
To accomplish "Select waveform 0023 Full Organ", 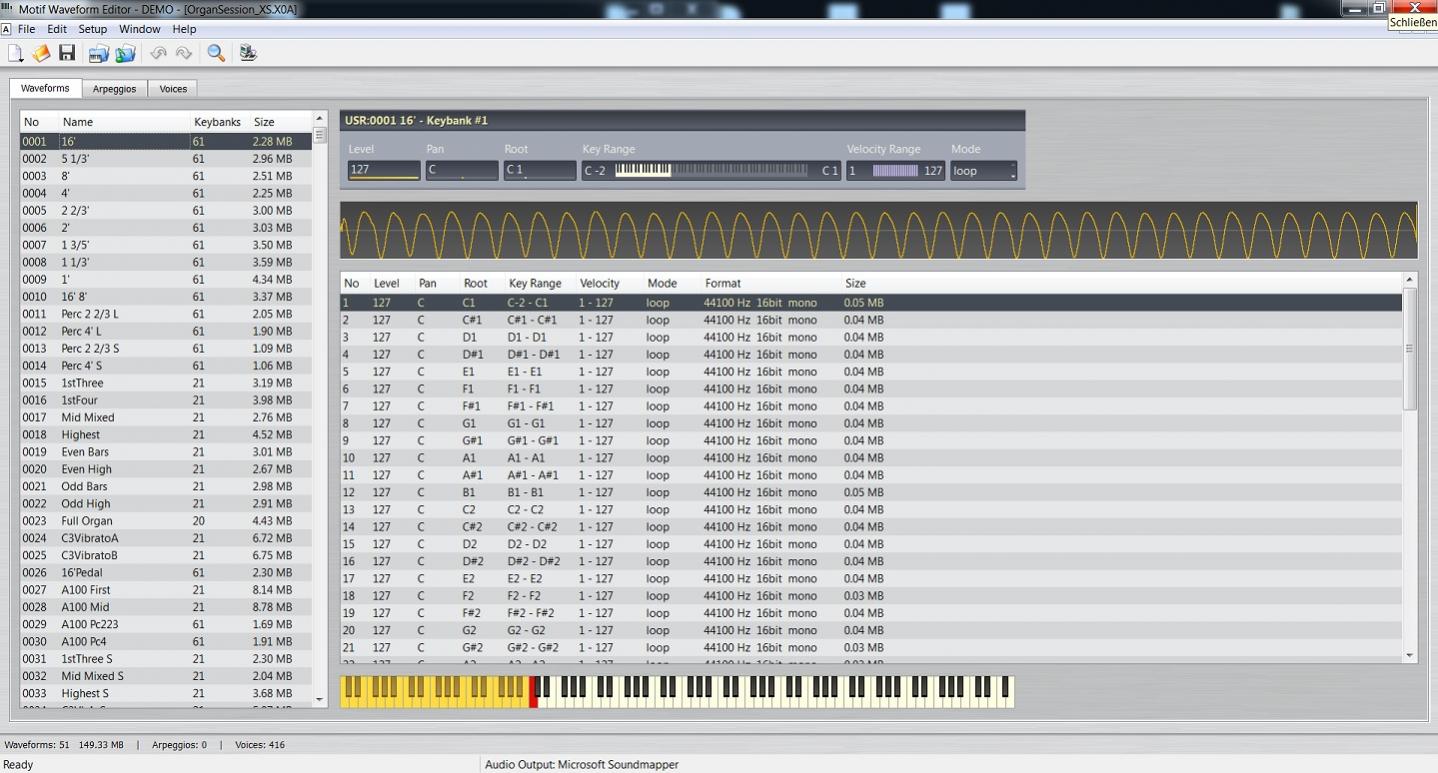I will (x=166, y=521).
